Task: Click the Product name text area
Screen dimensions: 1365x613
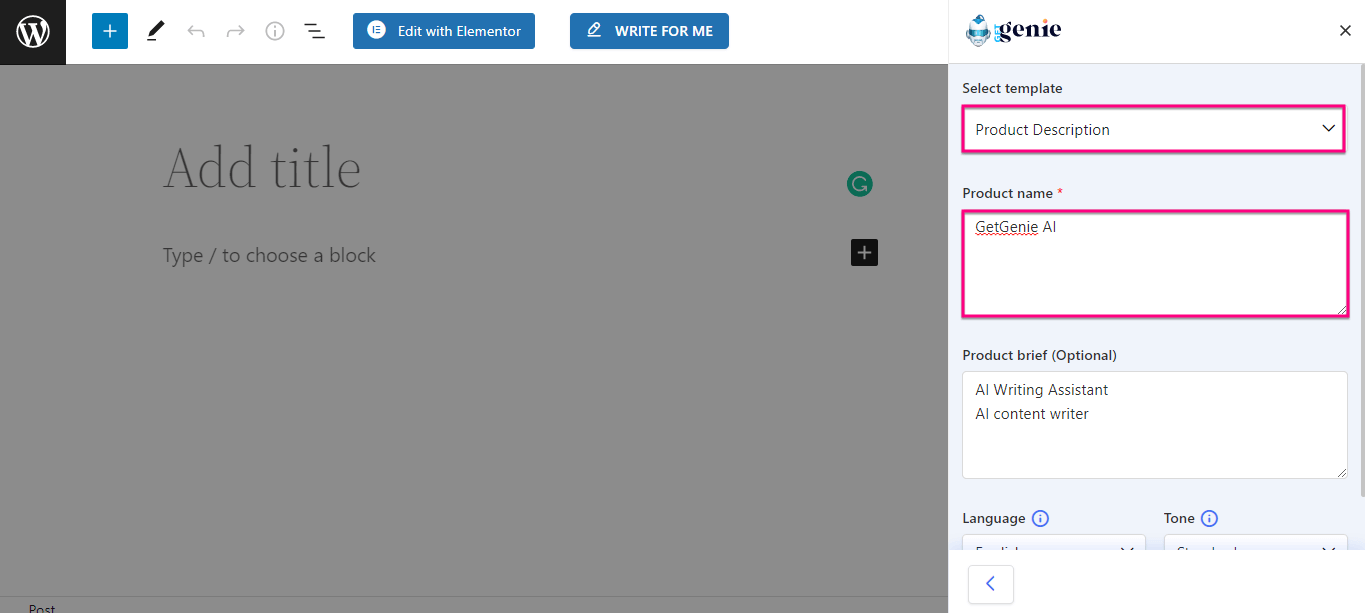Action: 1155,264
